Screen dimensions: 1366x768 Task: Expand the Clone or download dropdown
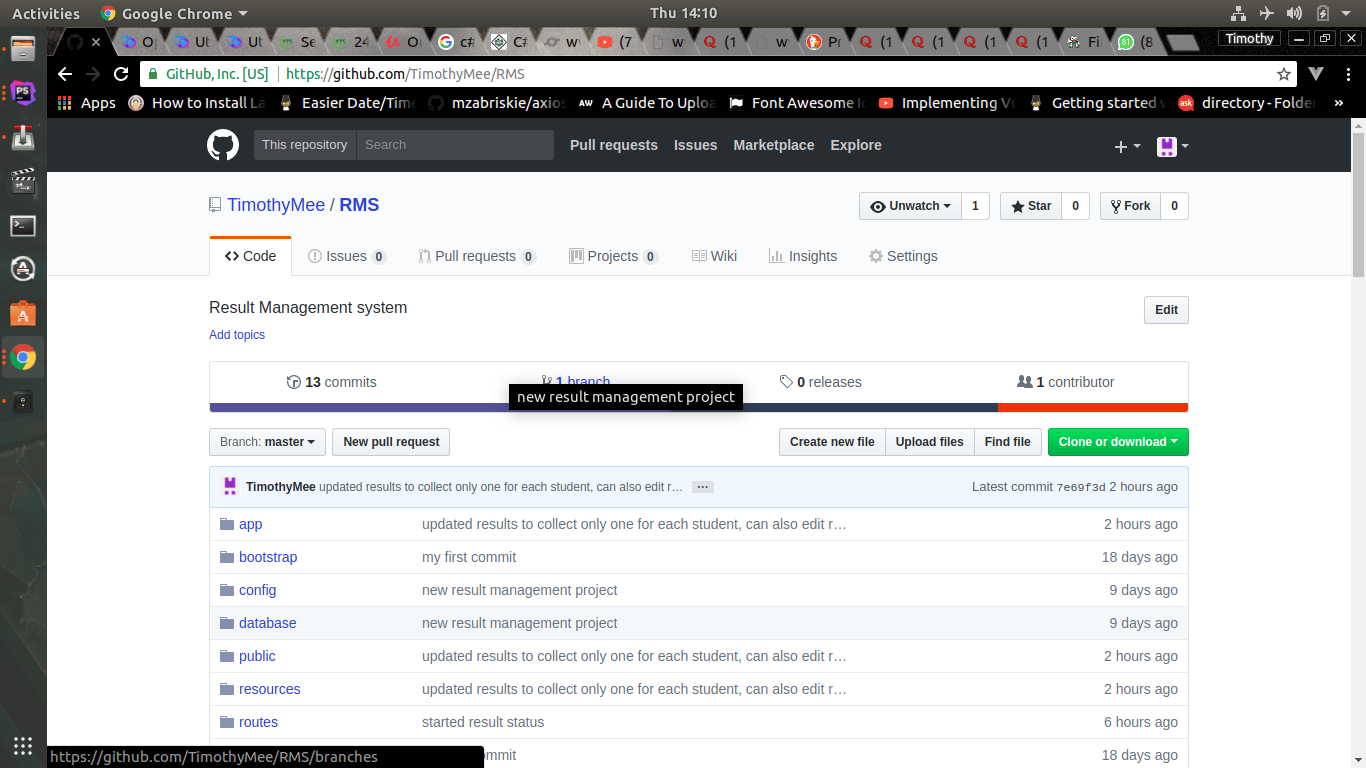click(1117, 441)
